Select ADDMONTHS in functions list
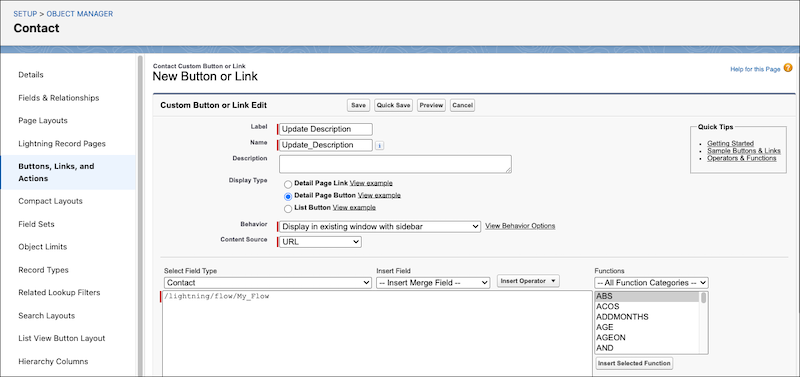Image resolution: width=800 pixels, height=377 pixels. 647,317
